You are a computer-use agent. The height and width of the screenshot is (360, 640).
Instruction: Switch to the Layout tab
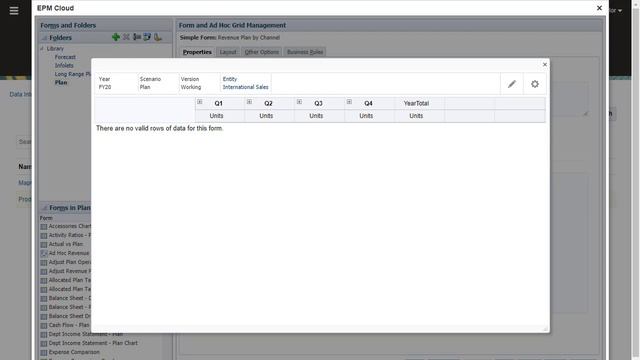tap(228, 52)
